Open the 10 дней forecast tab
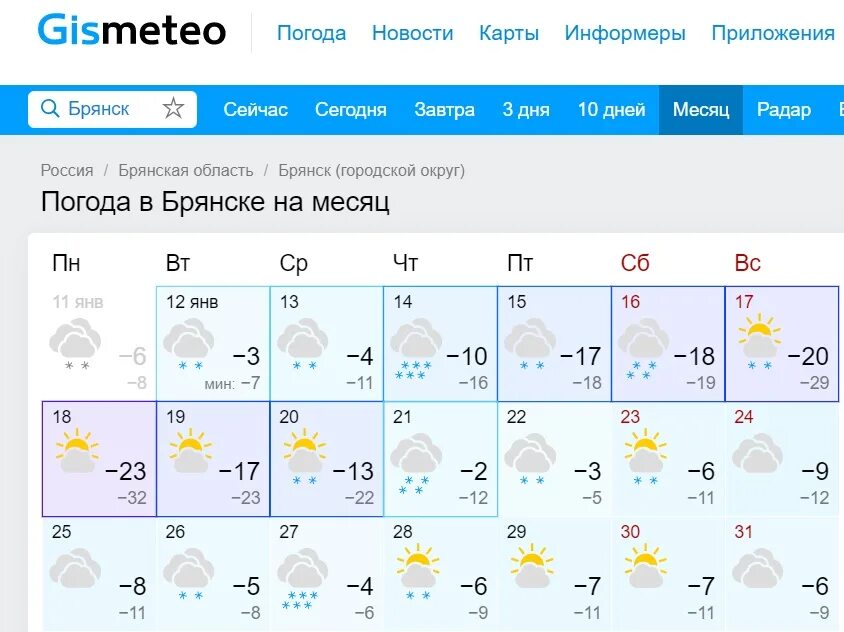The height and width of the screenshot is (632, 844). (611, 110)
